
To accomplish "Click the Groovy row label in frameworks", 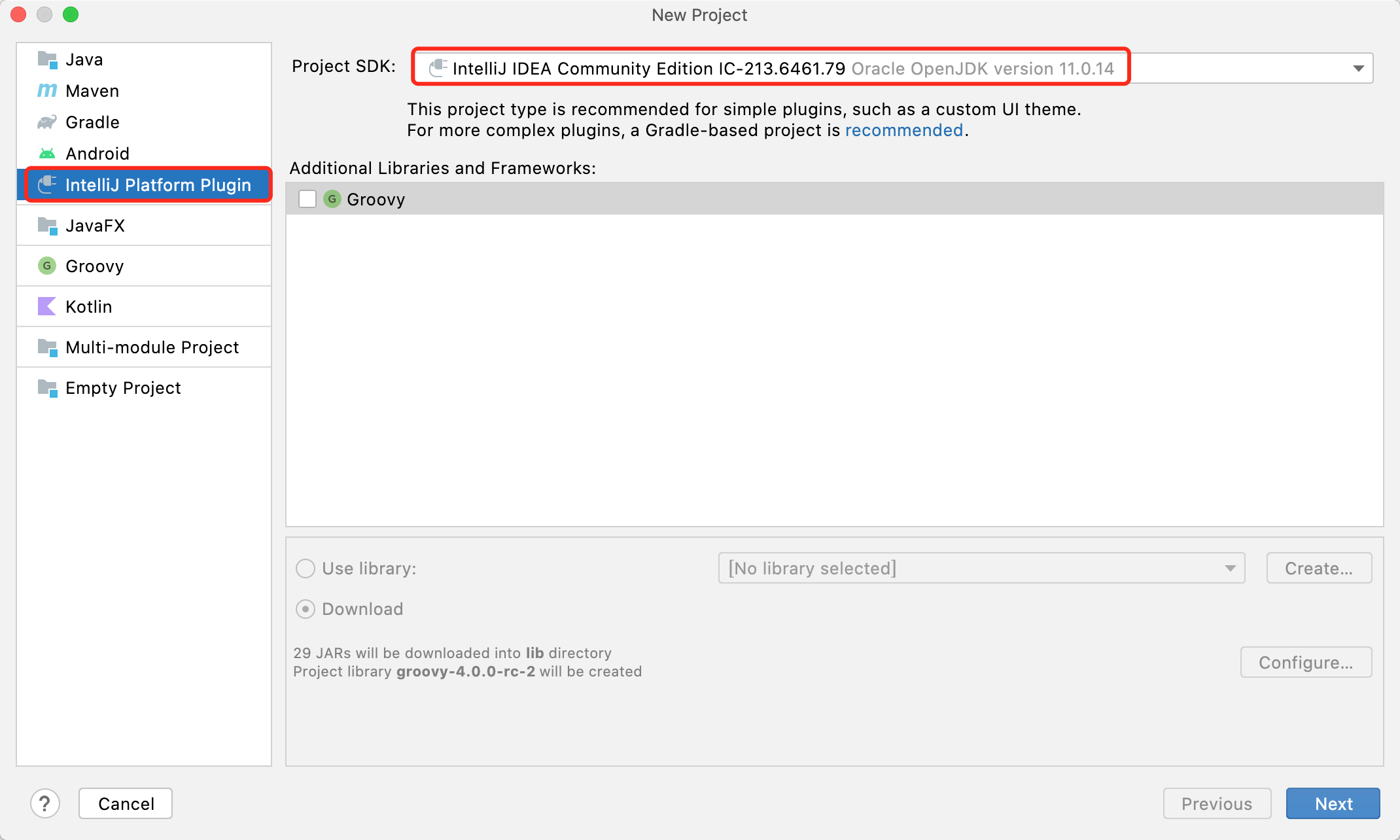I will click(x=376, y=200).
